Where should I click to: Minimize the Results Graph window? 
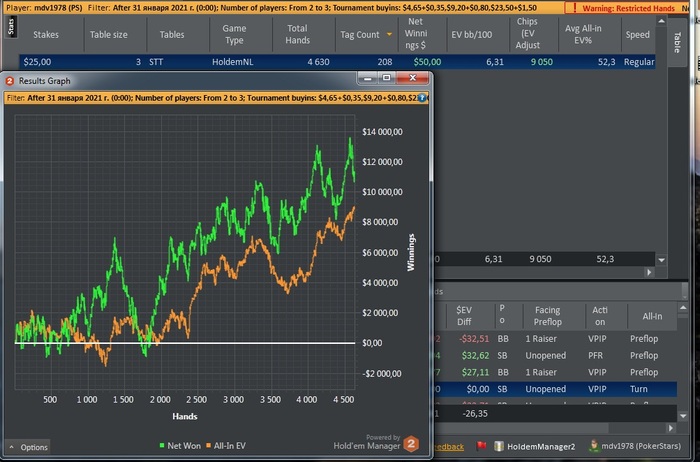point(367,79)
